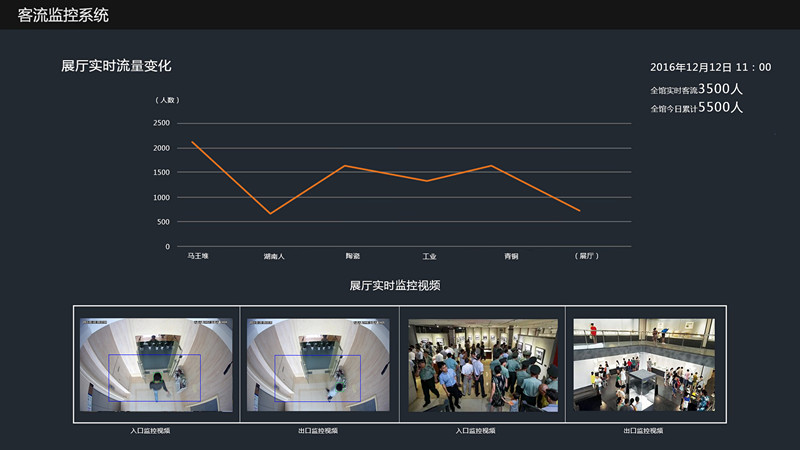Click the 客流监控系统 title in header
Image resolution: width=800 pixels, height=450 pixels.
[x=64, y=15]
